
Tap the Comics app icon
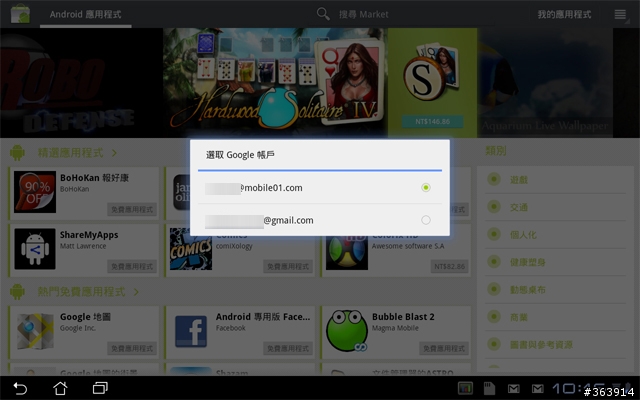pos(191,249)
